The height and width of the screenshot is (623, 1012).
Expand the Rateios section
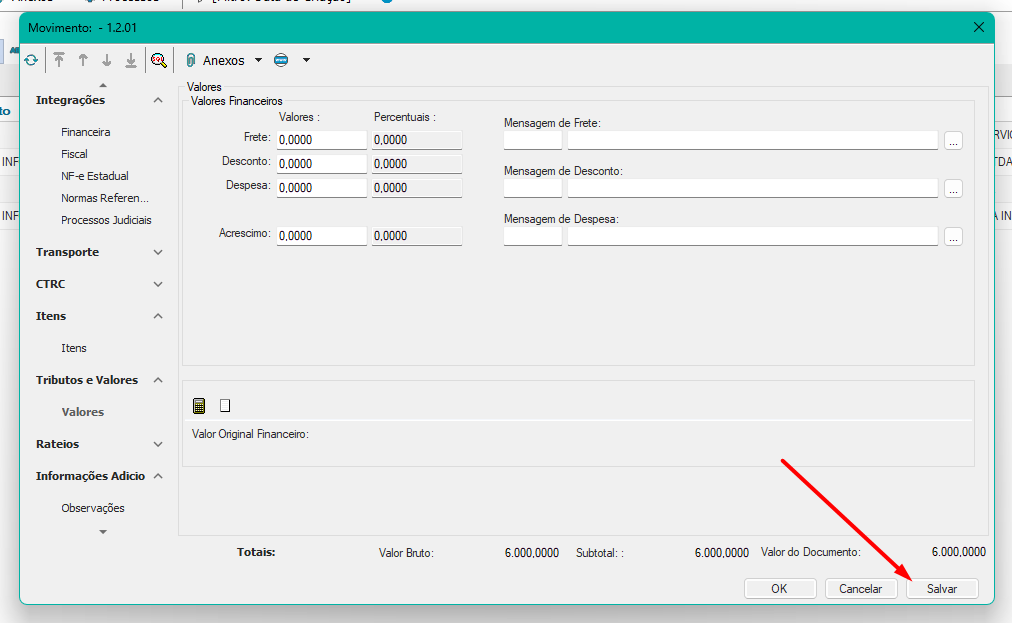point(158,444)
